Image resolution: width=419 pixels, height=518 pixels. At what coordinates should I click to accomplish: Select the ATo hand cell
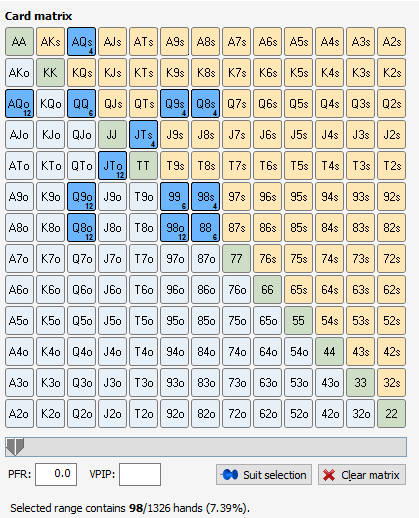(19, 166)
